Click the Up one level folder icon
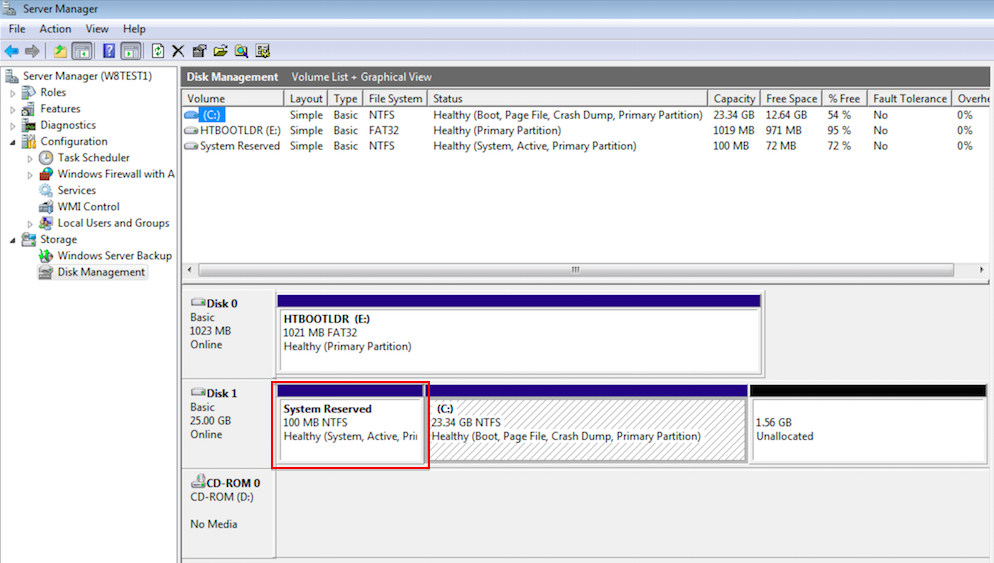 pos(60,51)
